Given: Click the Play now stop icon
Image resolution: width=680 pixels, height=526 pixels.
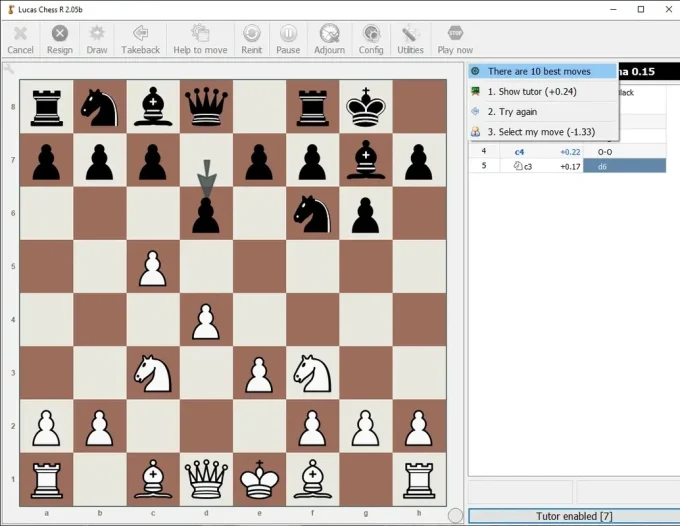Looking at the screenshot, I should (455, 39).
